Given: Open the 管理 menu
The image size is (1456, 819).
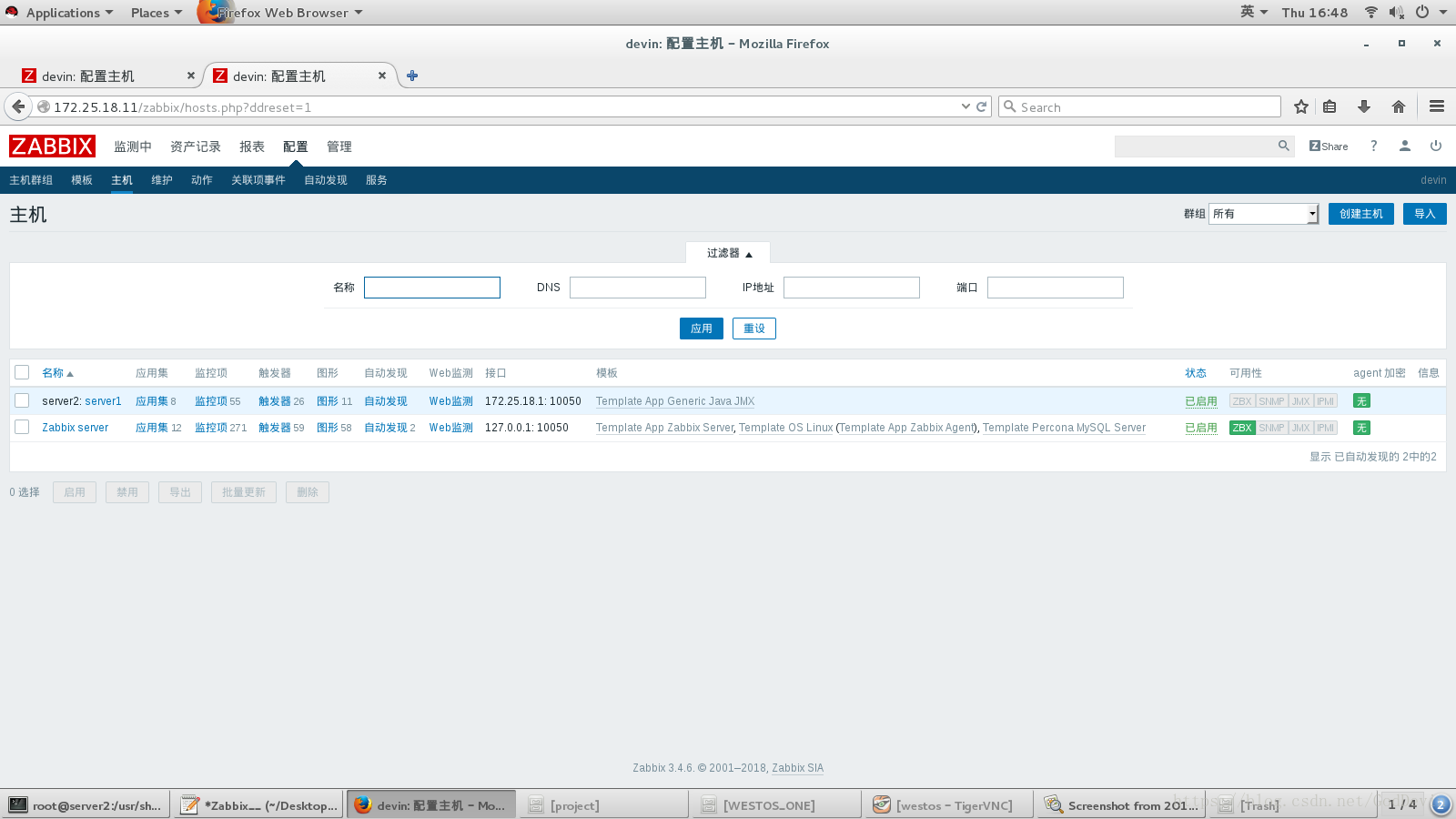Looking at the screenshot, I should pyautogui.click(x=339, y=147).
